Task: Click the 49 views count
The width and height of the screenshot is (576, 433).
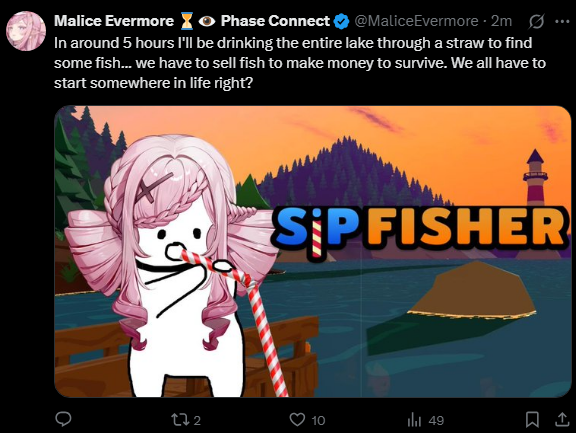Action: pos(436,420)
